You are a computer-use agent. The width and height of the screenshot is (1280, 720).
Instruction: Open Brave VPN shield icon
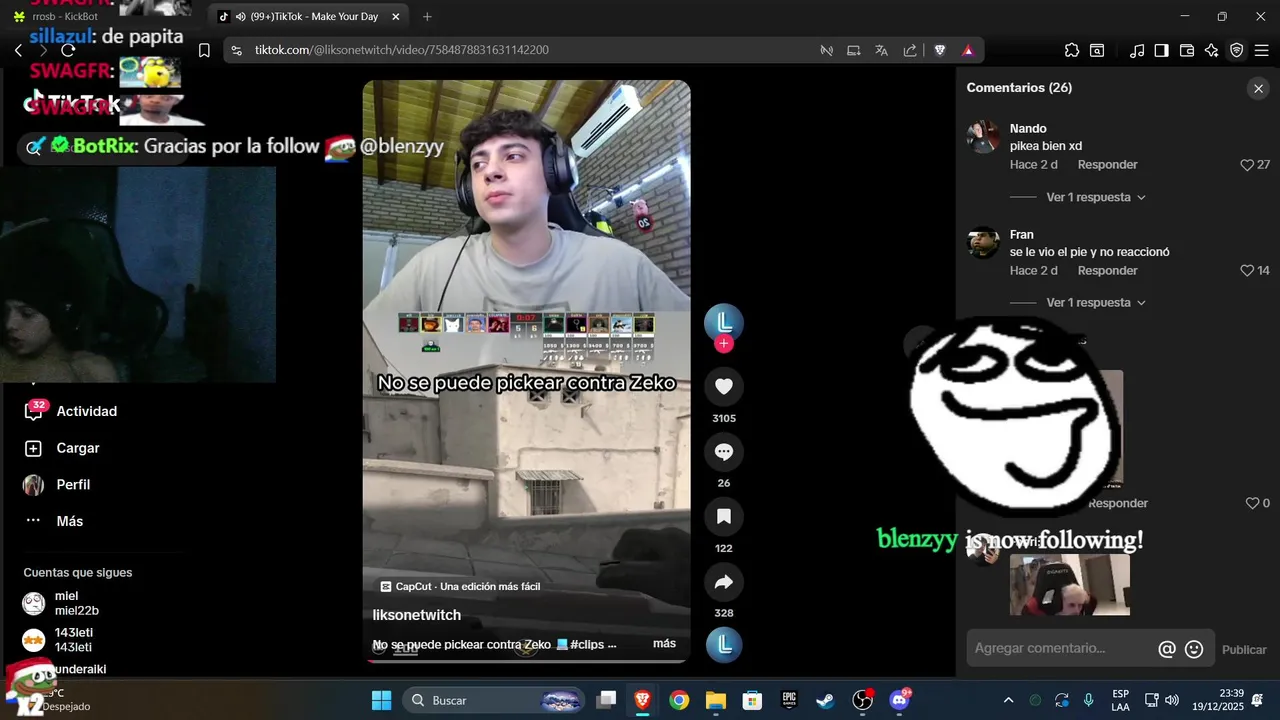[1236, 50]
